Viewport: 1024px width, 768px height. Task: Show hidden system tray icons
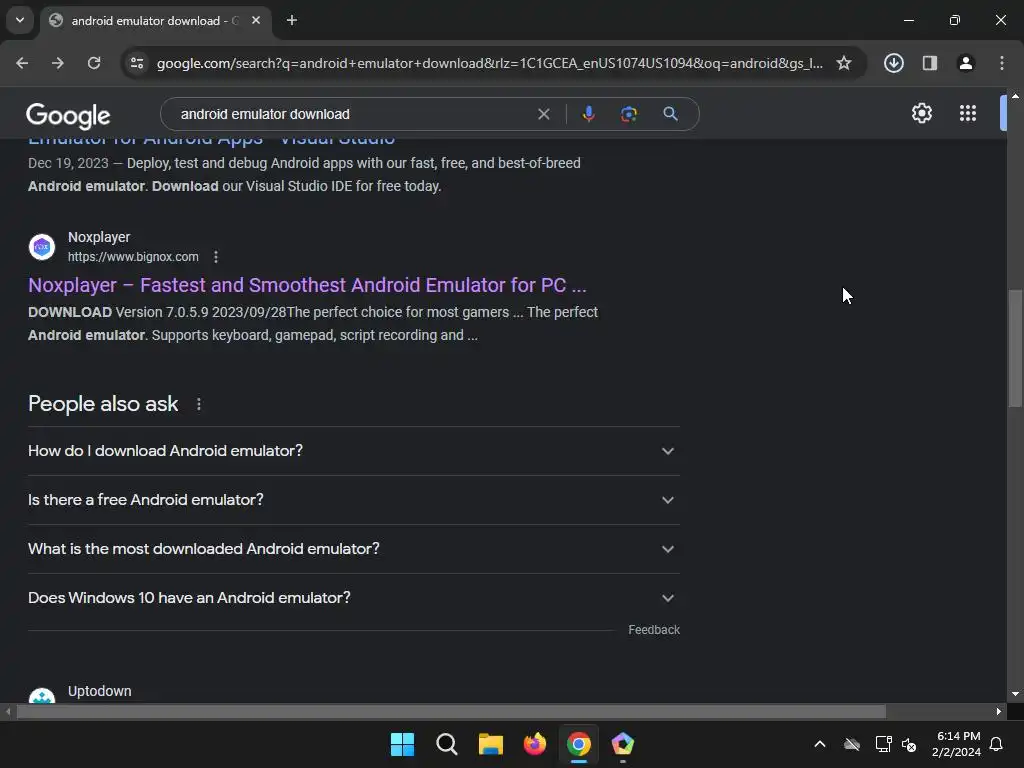tap(820, 744)
